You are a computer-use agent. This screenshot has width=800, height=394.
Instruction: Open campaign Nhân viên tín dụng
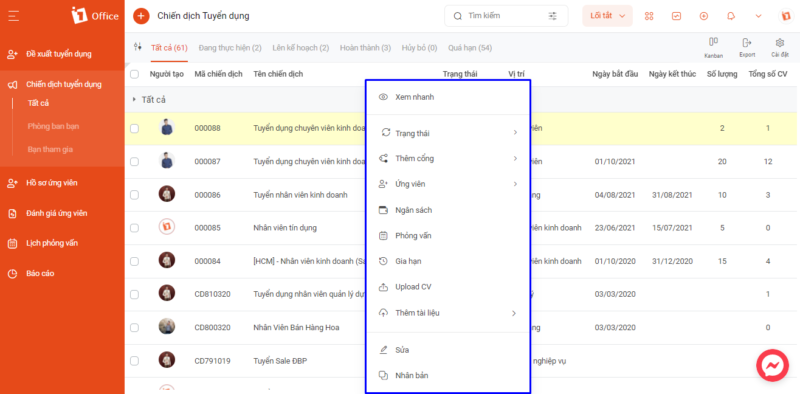point(285,228)
